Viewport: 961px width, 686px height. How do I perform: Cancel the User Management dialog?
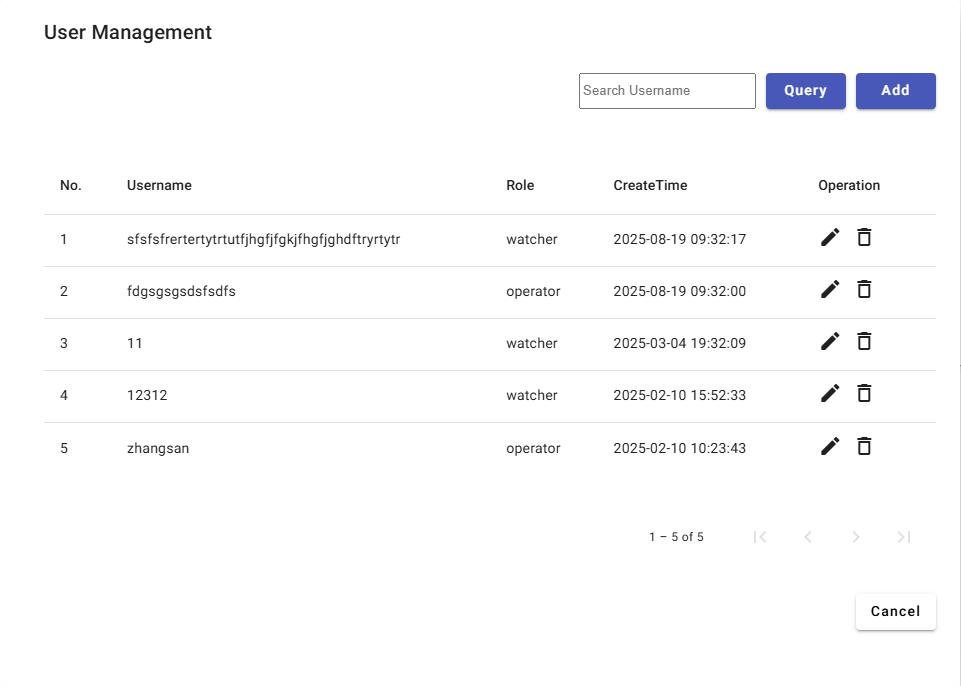(895, 611)
